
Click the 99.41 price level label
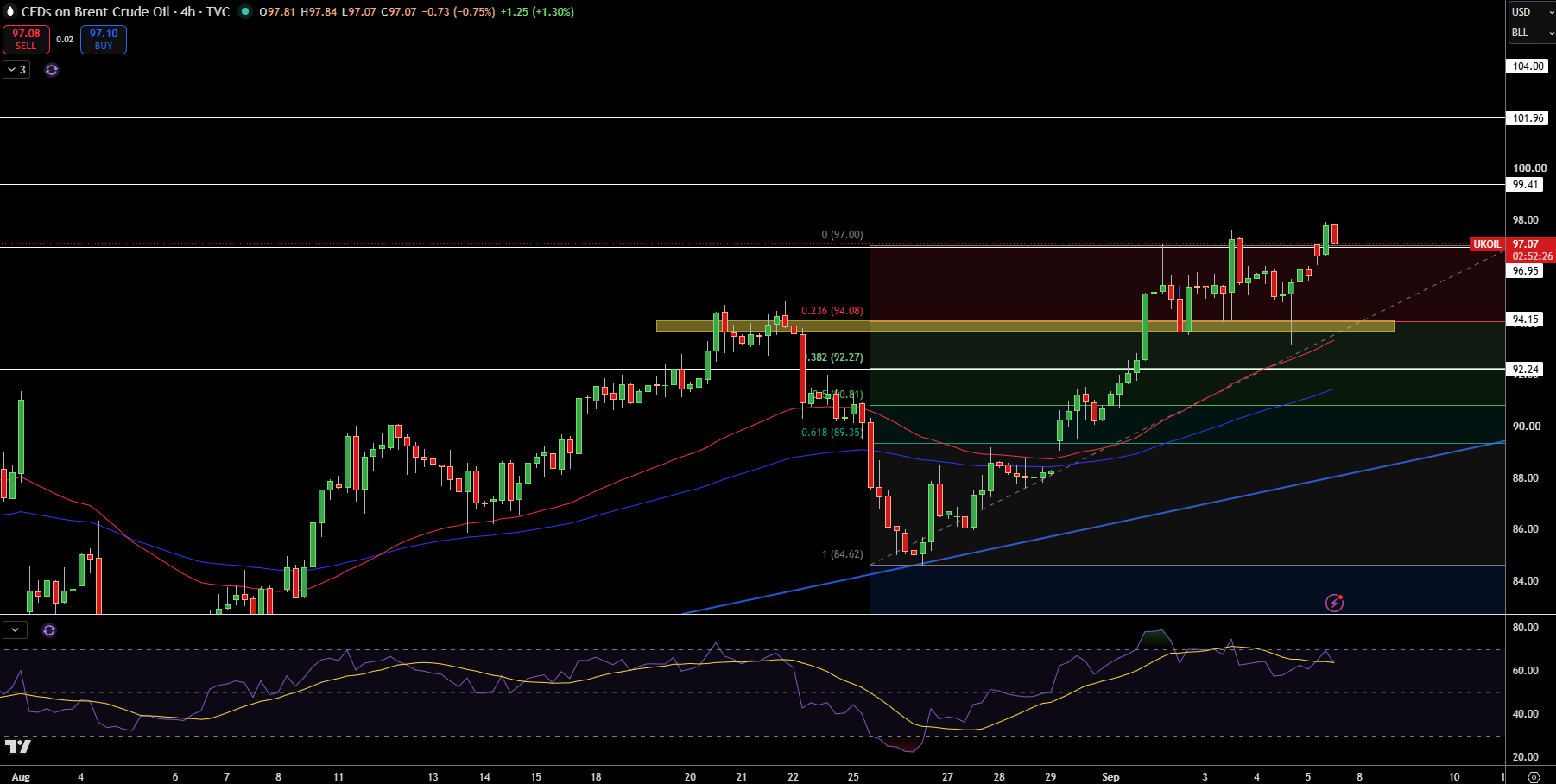point(1526,185)
